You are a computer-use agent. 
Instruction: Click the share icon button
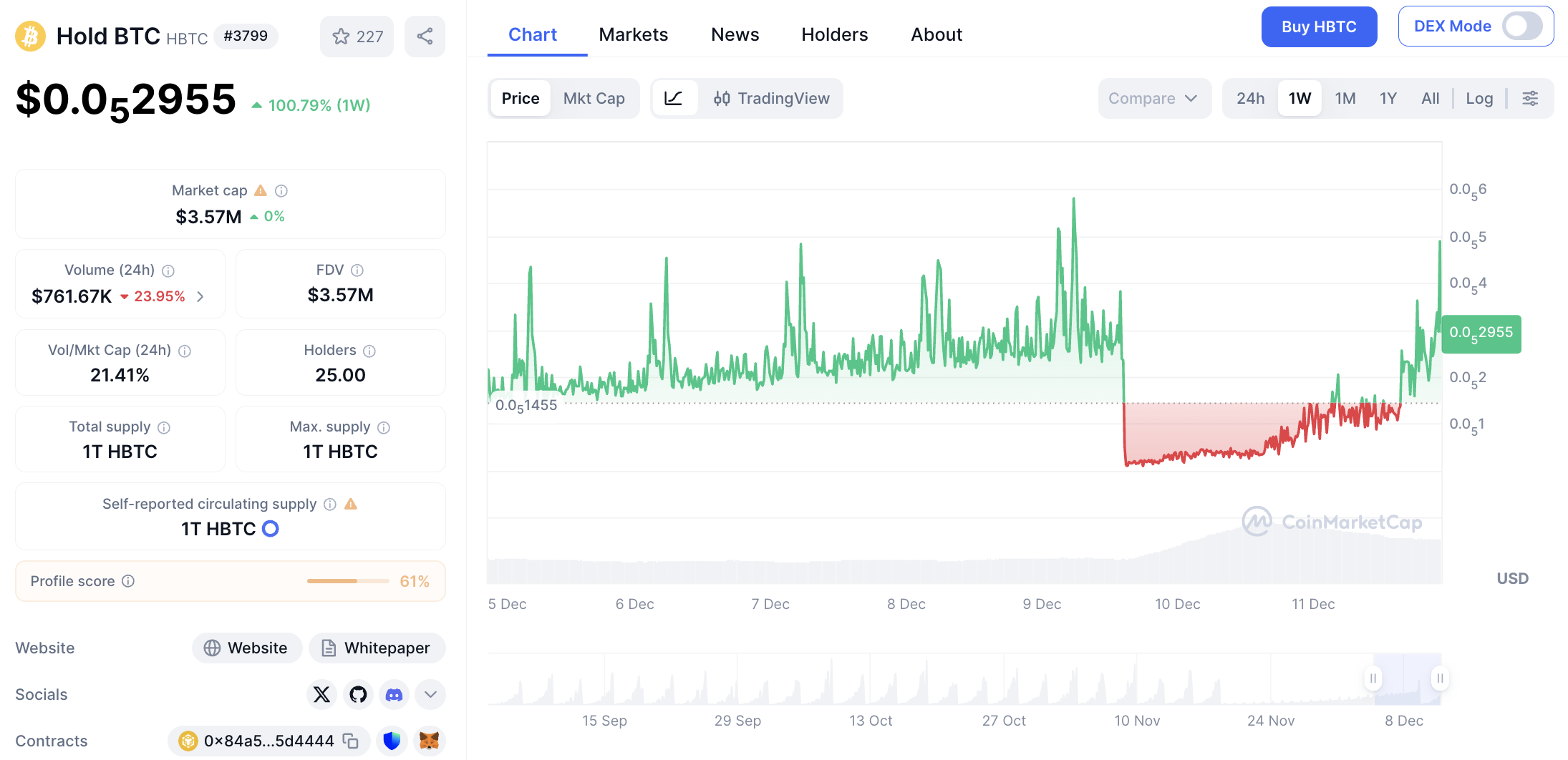tap(425, 36)
